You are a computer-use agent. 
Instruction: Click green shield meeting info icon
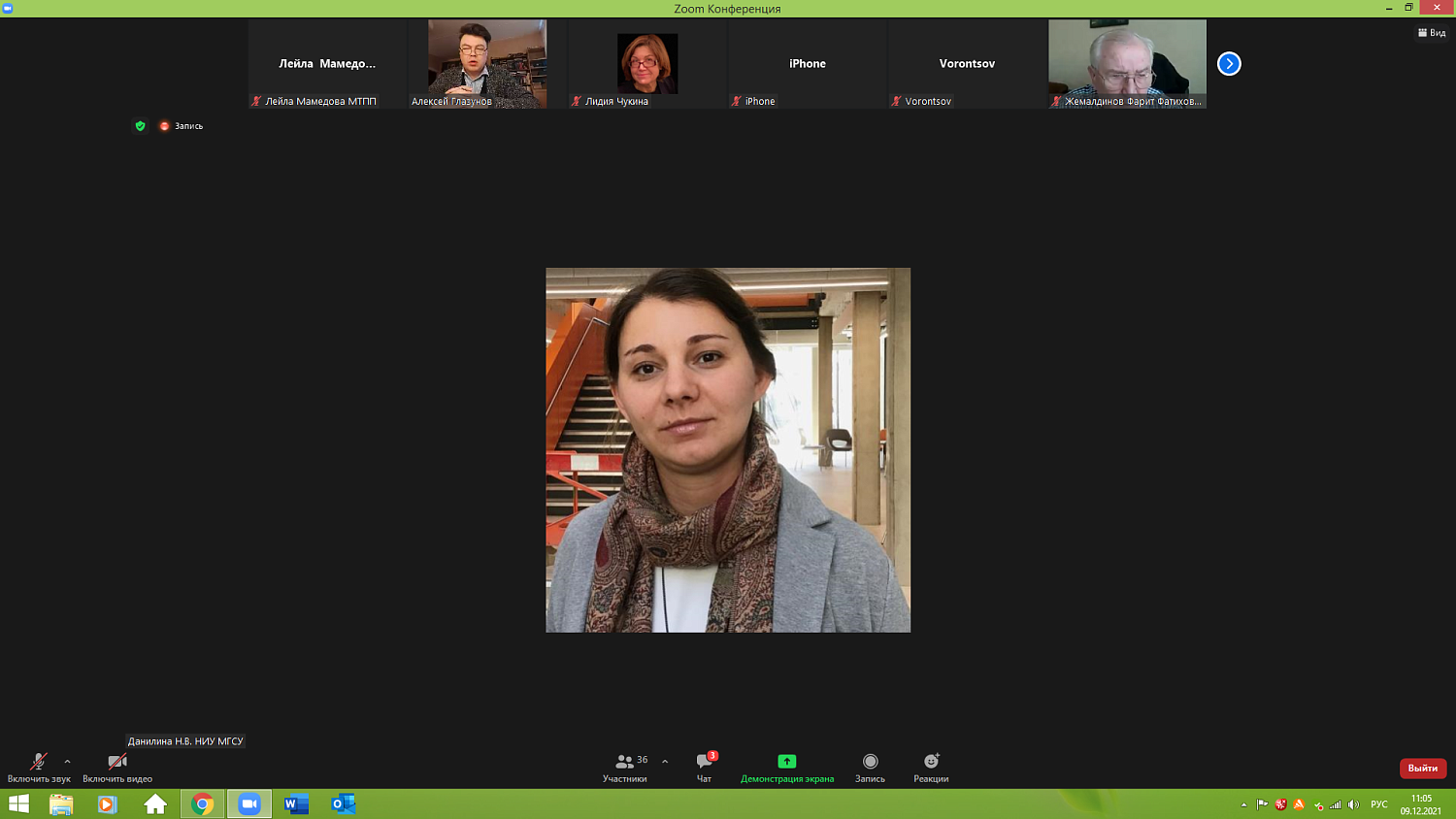point(141,126)
